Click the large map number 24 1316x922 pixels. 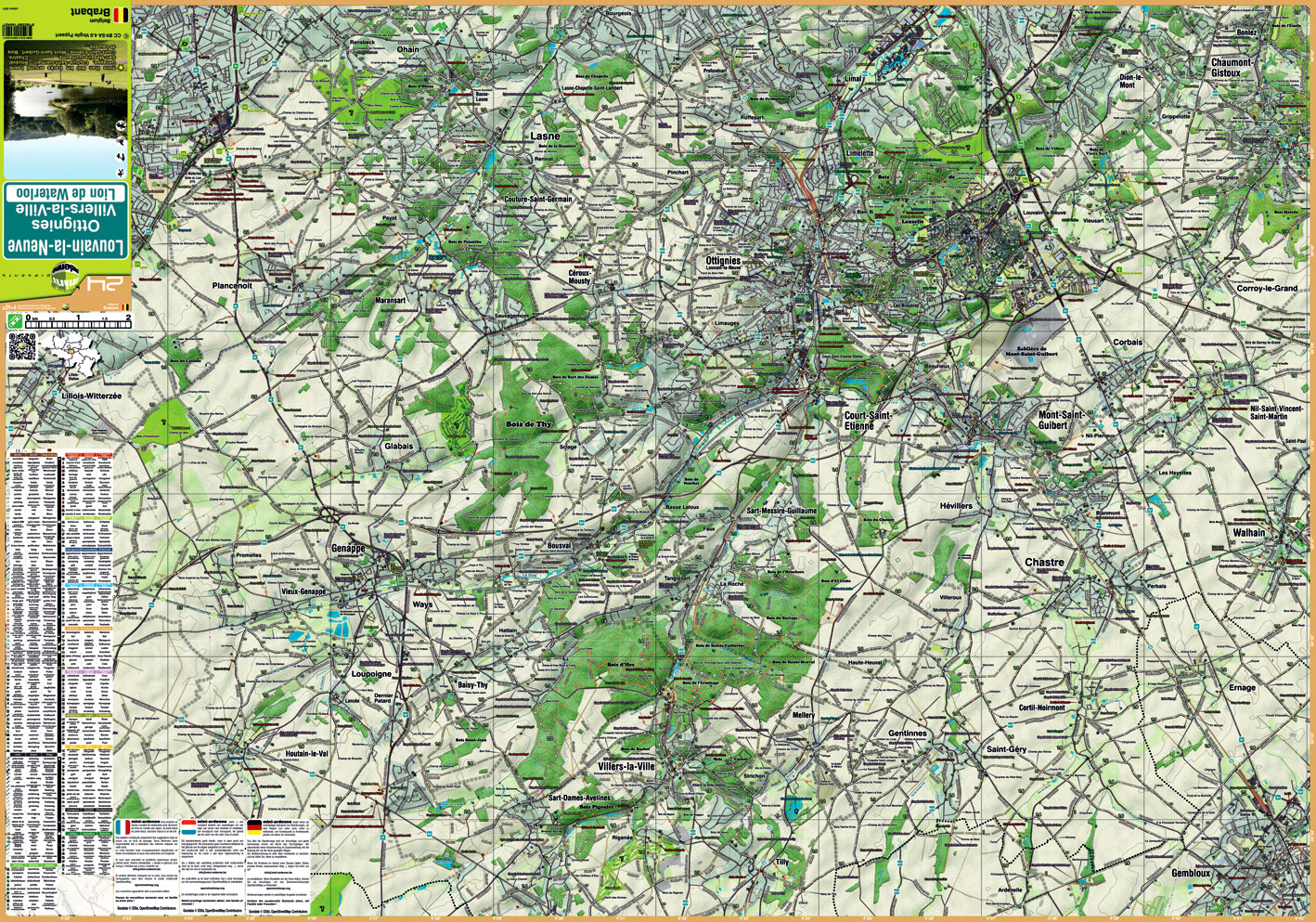(x=104, y=285)
